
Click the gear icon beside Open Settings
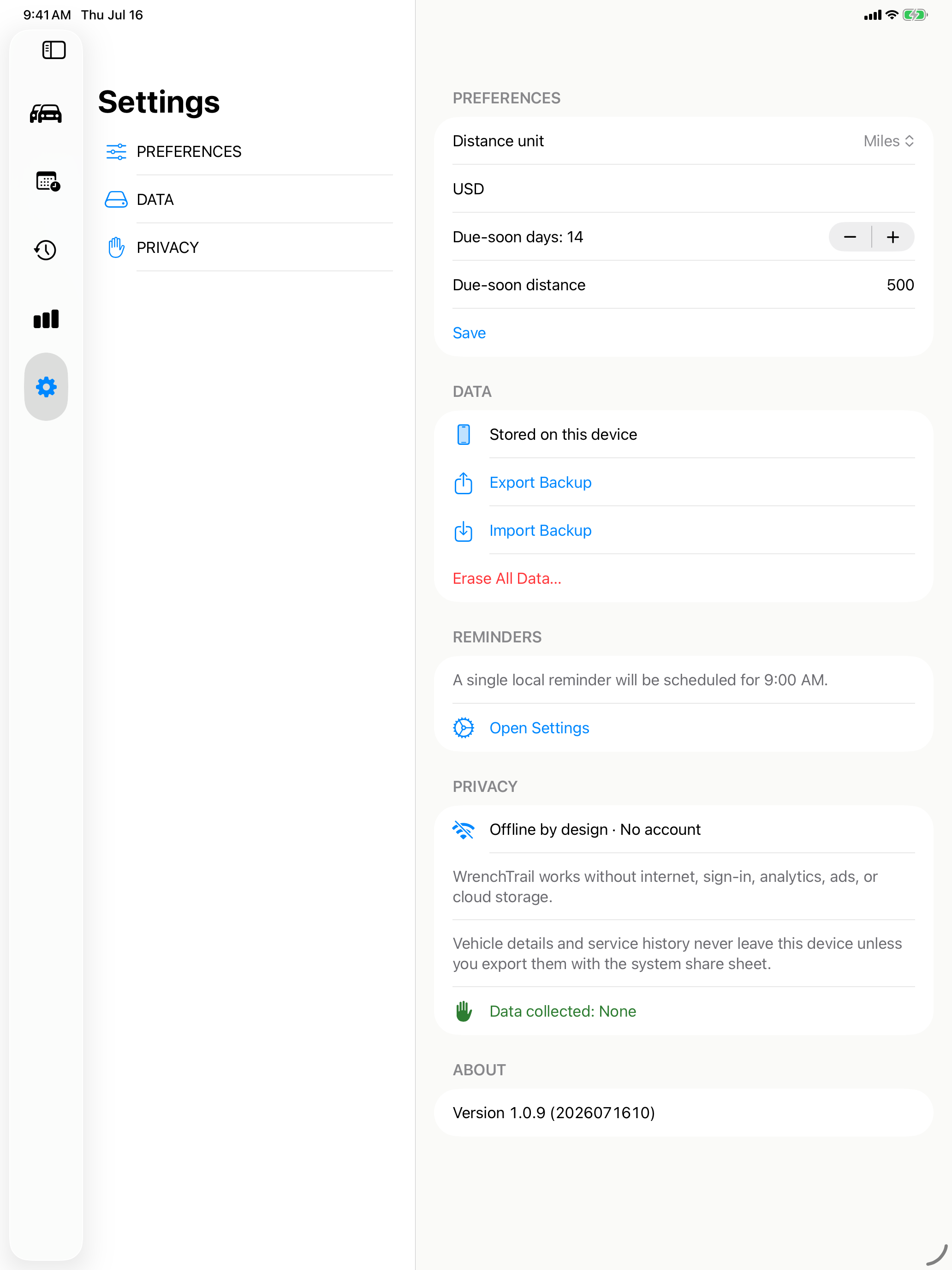[x=464, y=728]
